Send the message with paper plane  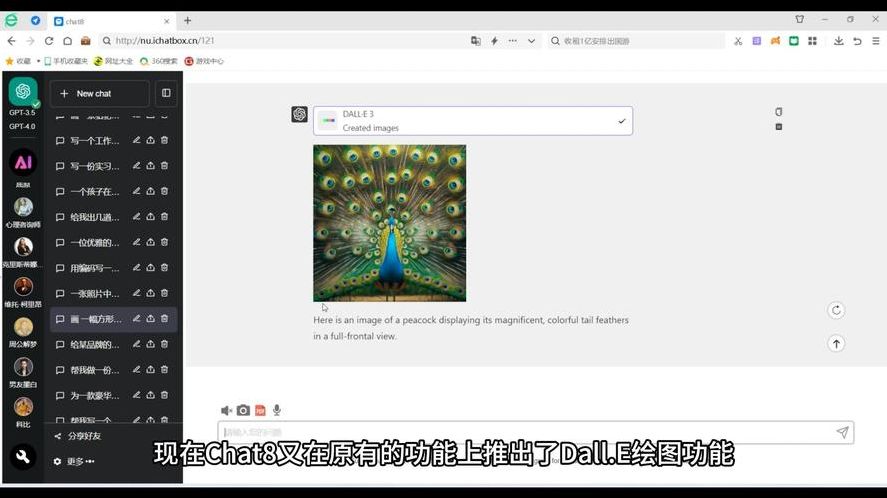click(842, 432)
